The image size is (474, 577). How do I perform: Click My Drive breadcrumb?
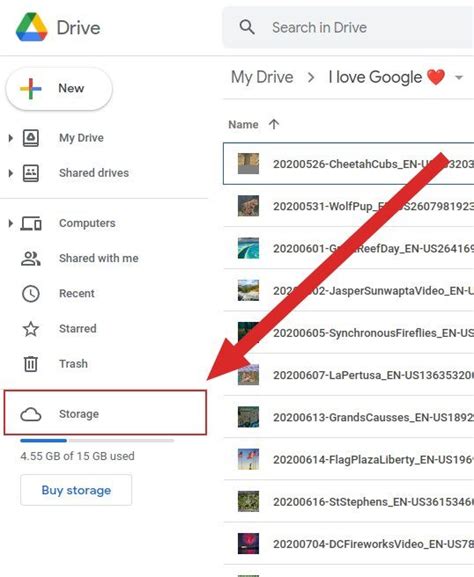(x=262, y=77)
